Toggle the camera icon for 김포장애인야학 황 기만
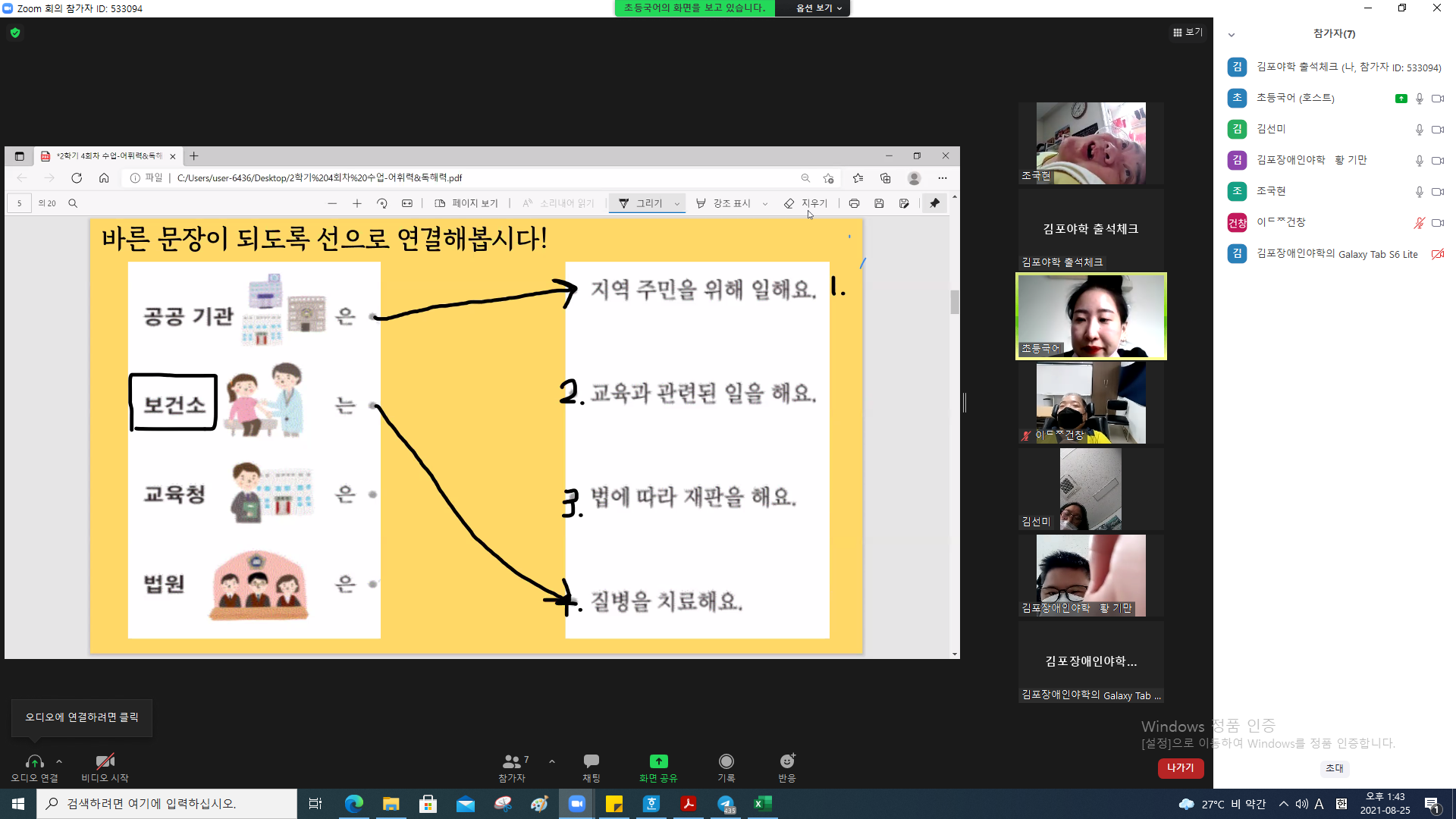The height and width of the screenshot is (819, 1456). (1437, 161)
